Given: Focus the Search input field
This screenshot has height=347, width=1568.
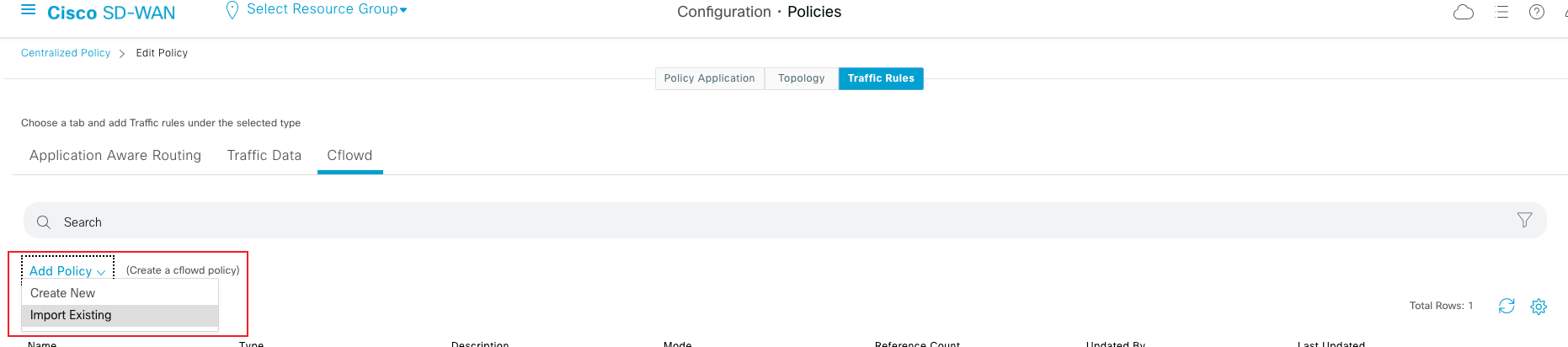Looking at the screenshot, I should coord(758,222).
